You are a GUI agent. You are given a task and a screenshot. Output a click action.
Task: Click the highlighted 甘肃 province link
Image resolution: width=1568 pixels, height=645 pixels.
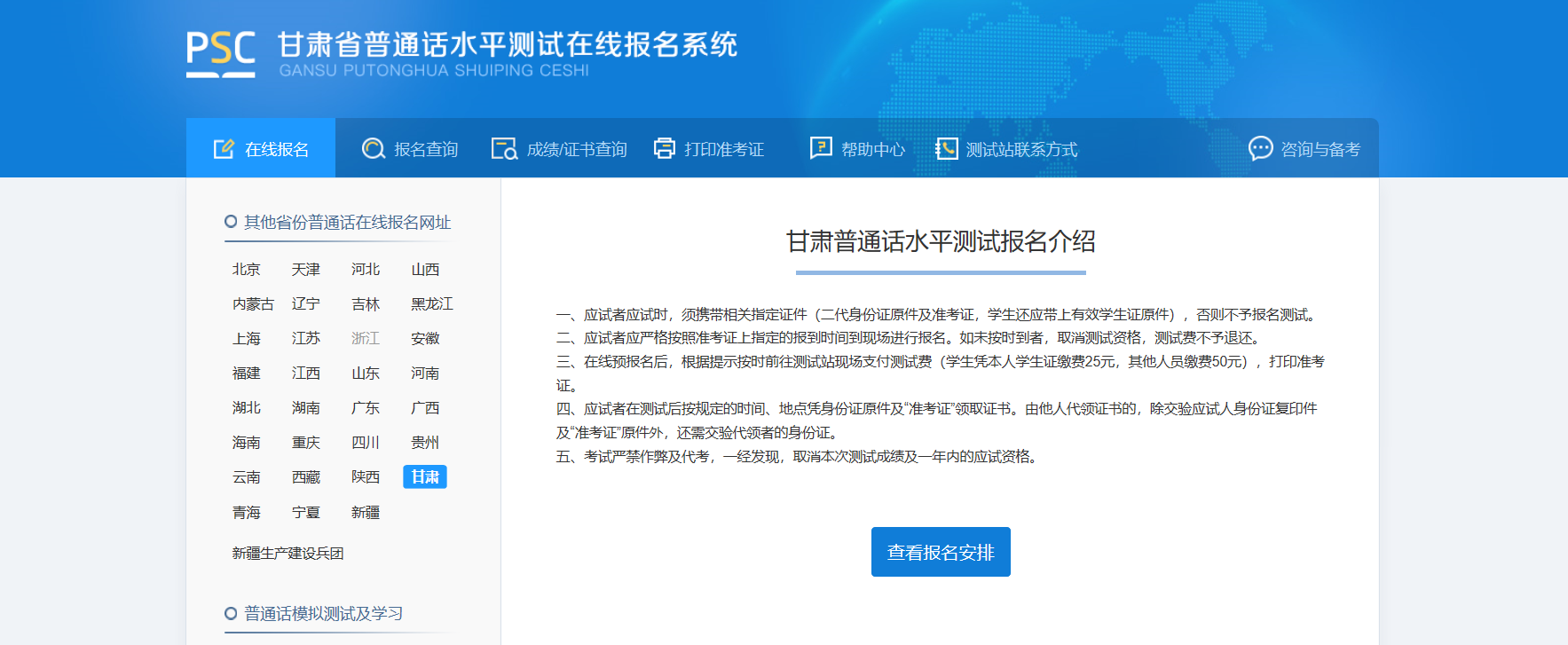pyautogui.click(x=425, y=476)
